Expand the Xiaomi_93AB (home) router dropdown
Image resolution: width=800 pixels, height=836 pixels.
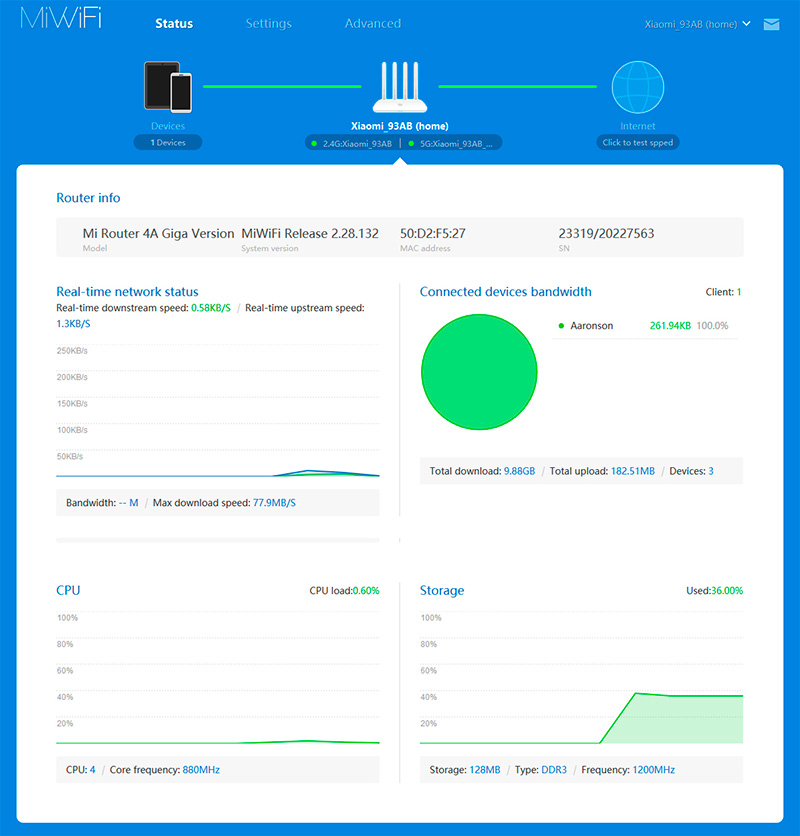(x=698, y=24)
